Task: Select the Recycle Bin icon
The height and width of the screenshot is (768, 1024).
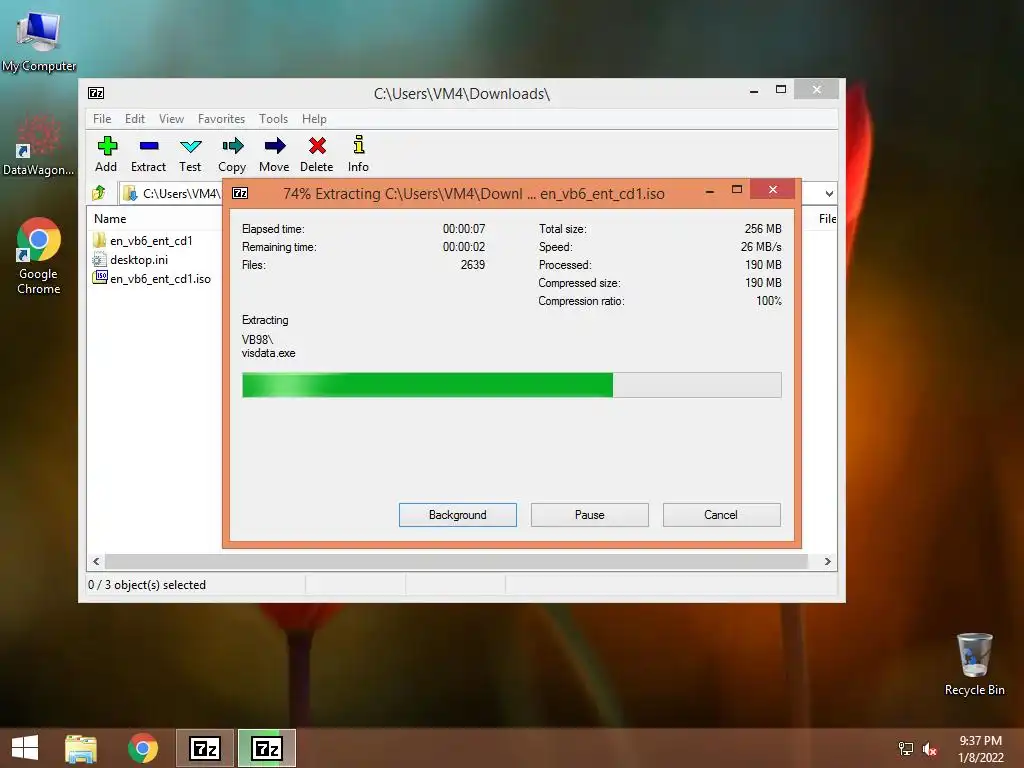Action: click(974, 664)
